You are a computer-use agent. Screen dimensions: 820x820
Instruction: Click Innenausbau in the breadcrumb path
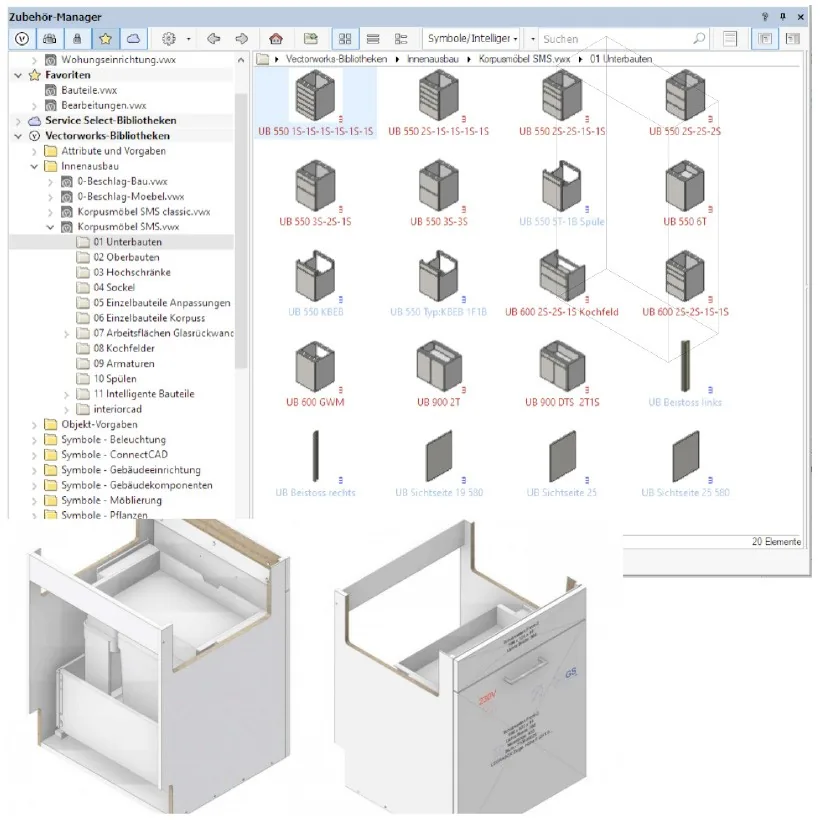(x=432, y=59)
